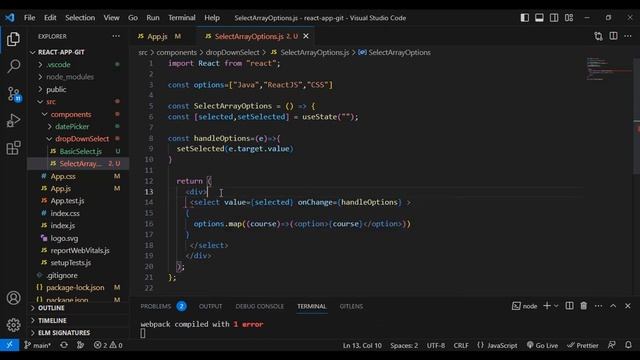Open terminal panel more actions
This screenshot has width=640, height=360.
598,306
